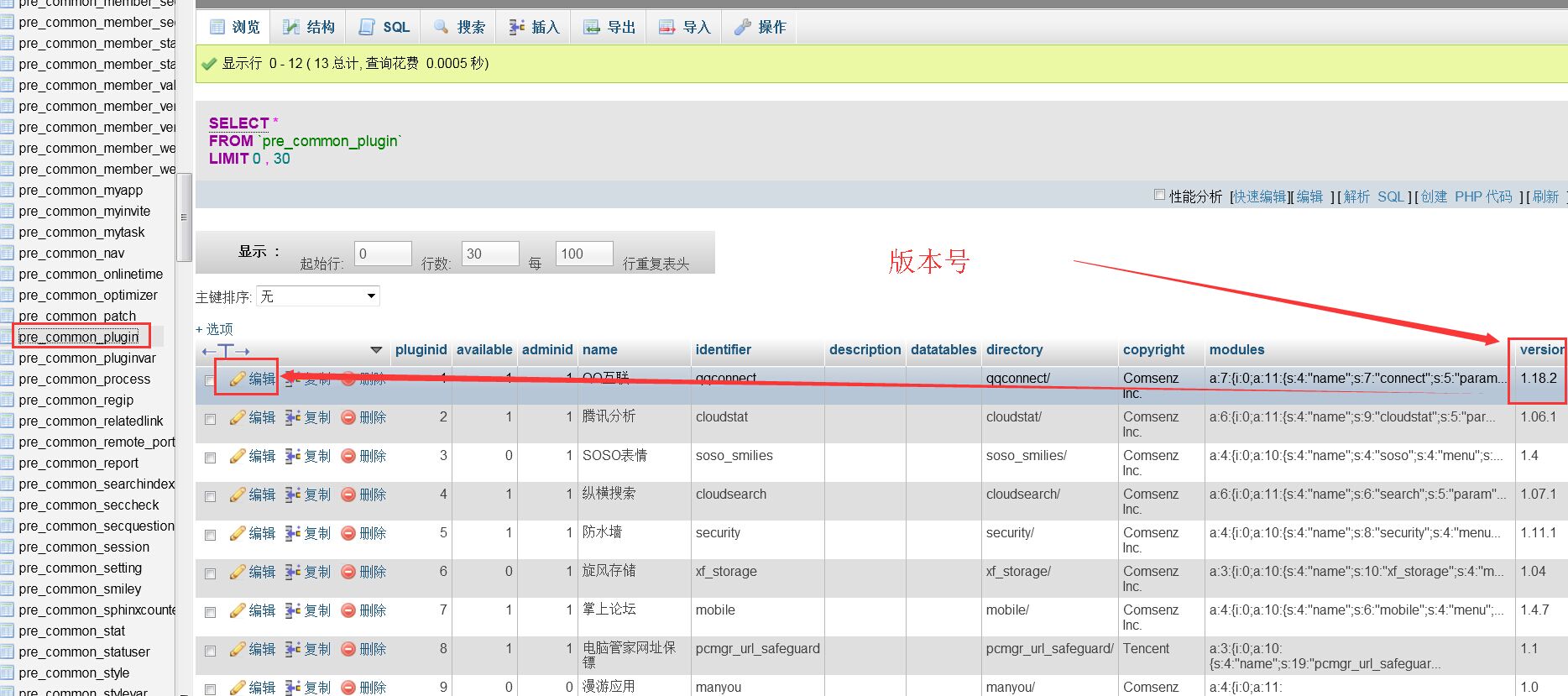
Task: Click the red delete icon for cloudstat row
Action: [348, 417]
